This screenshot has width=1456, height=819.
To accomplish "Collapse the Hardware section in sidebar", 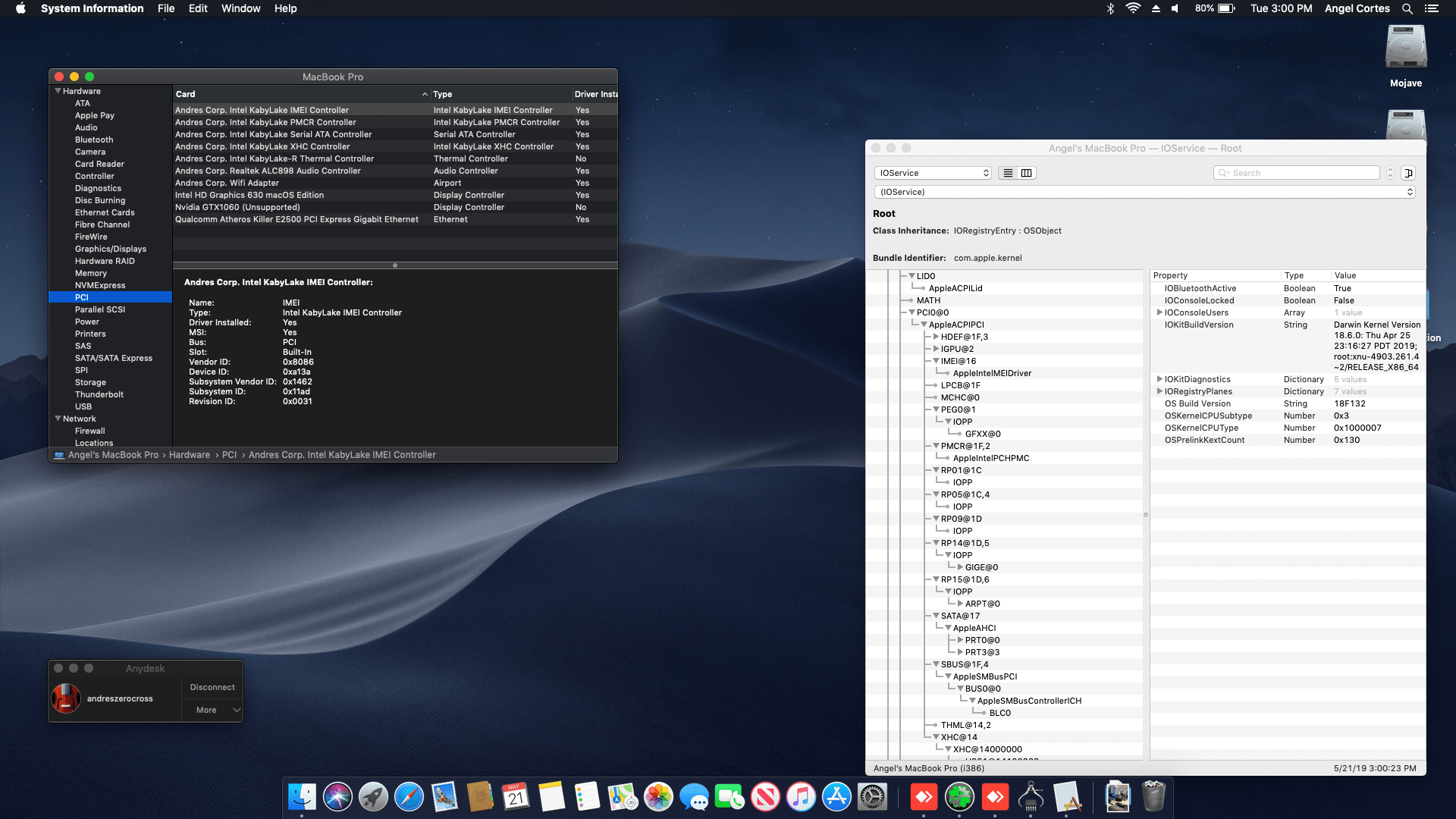I will [x=58, y=91].
